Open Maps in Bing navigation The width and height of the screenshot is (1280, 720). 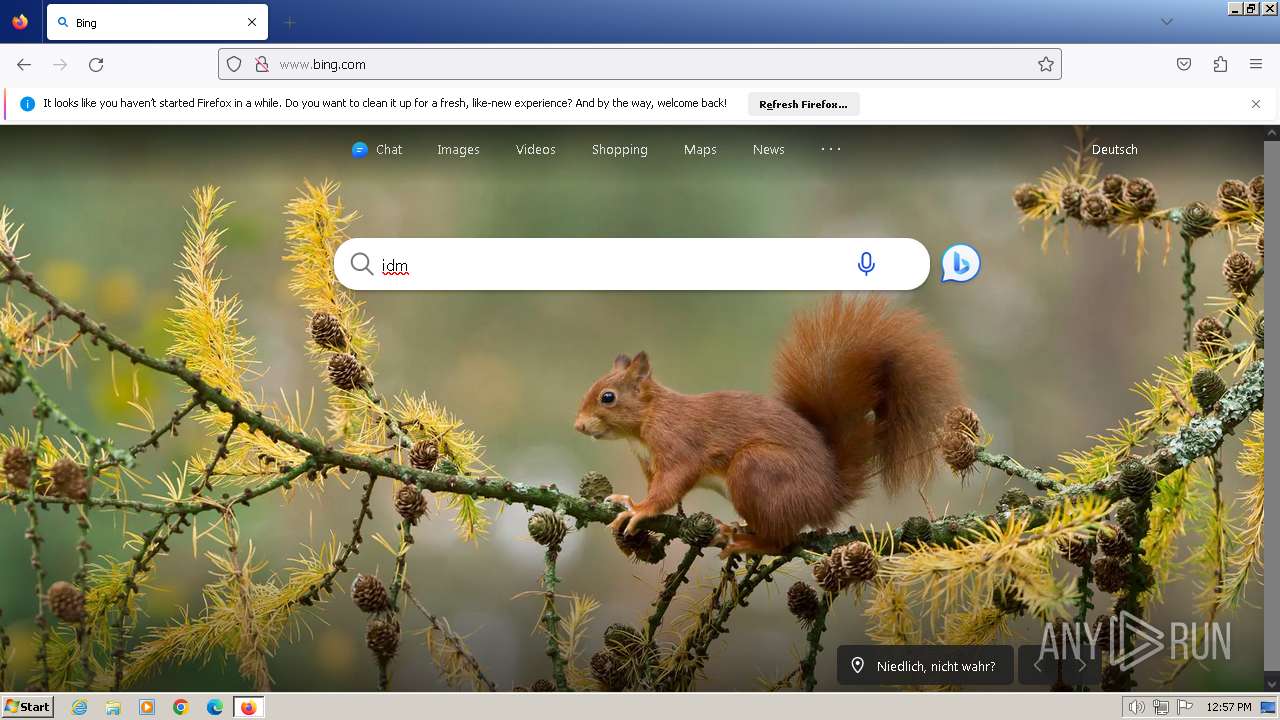tap(700, 149)
